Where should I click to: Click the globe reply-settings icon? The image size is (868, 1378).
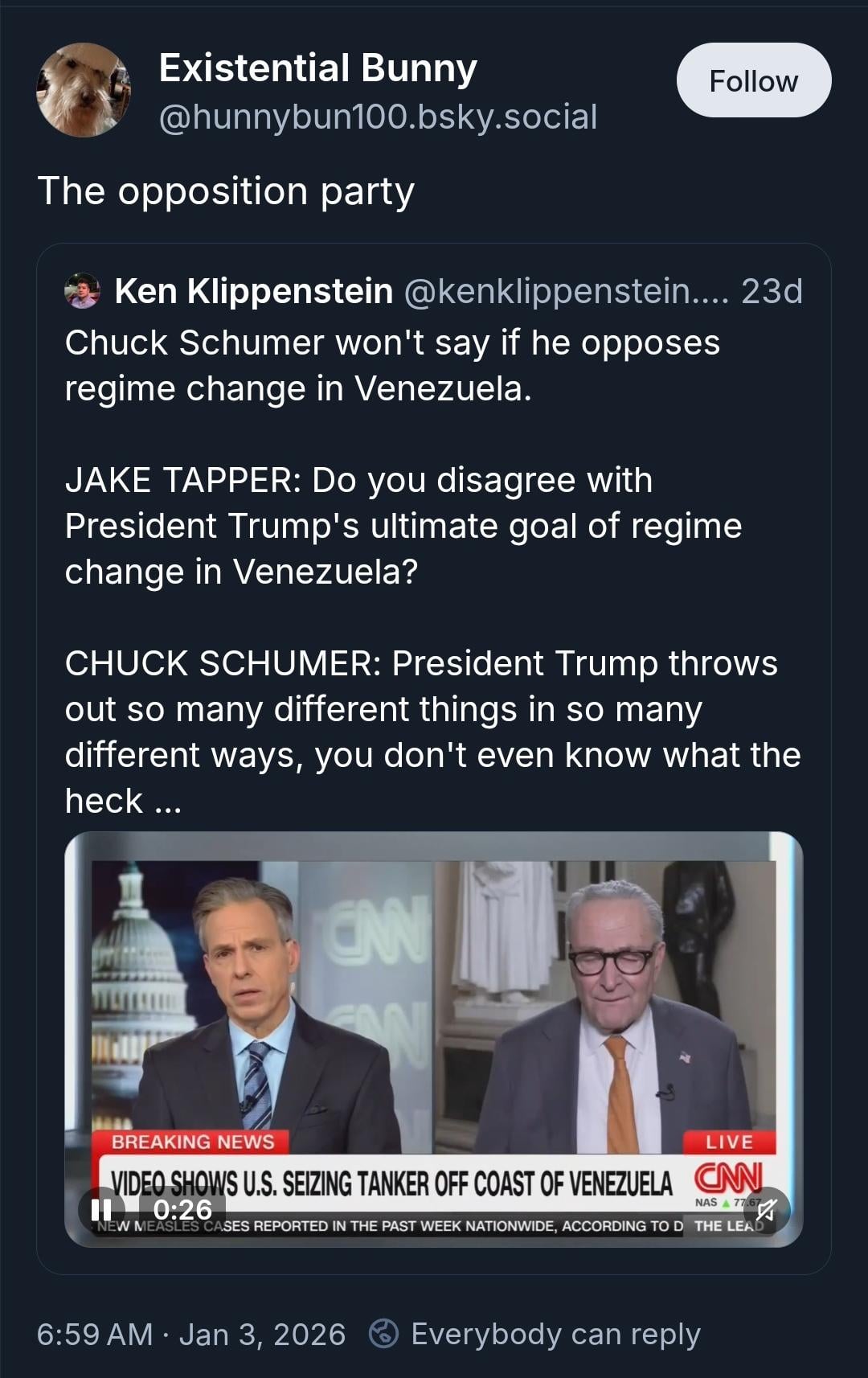383,1334
